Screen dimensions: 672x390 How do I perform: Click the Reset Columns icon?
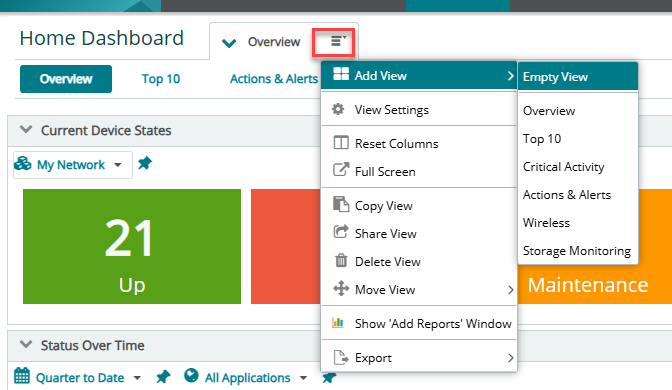tap(341, 142)
